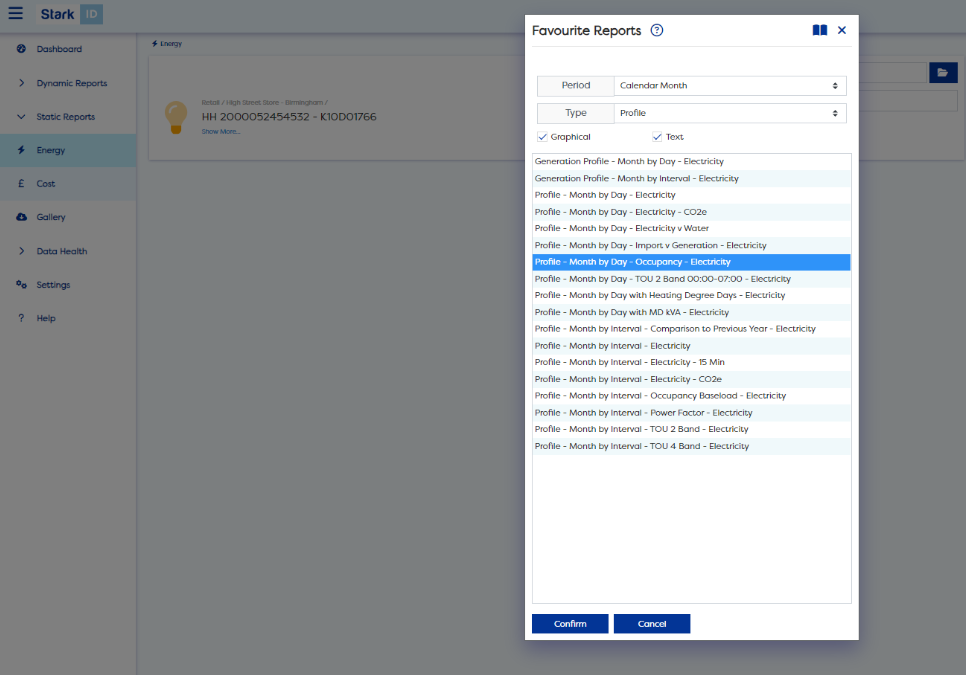Open the Period Calendar Month dropdown
This screenshot has width=966, height=675.
(x=729, y=86)
